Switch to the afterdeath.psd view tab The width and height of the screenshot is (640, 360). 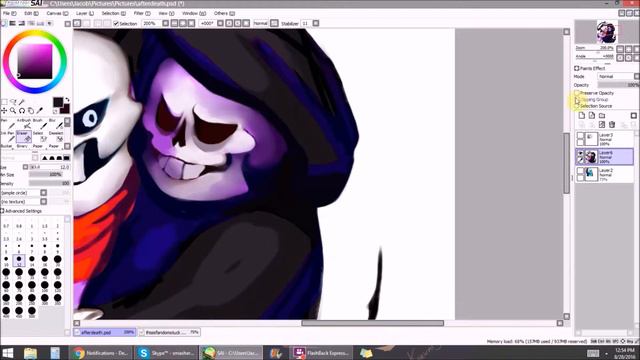click(x=105, y=332)
